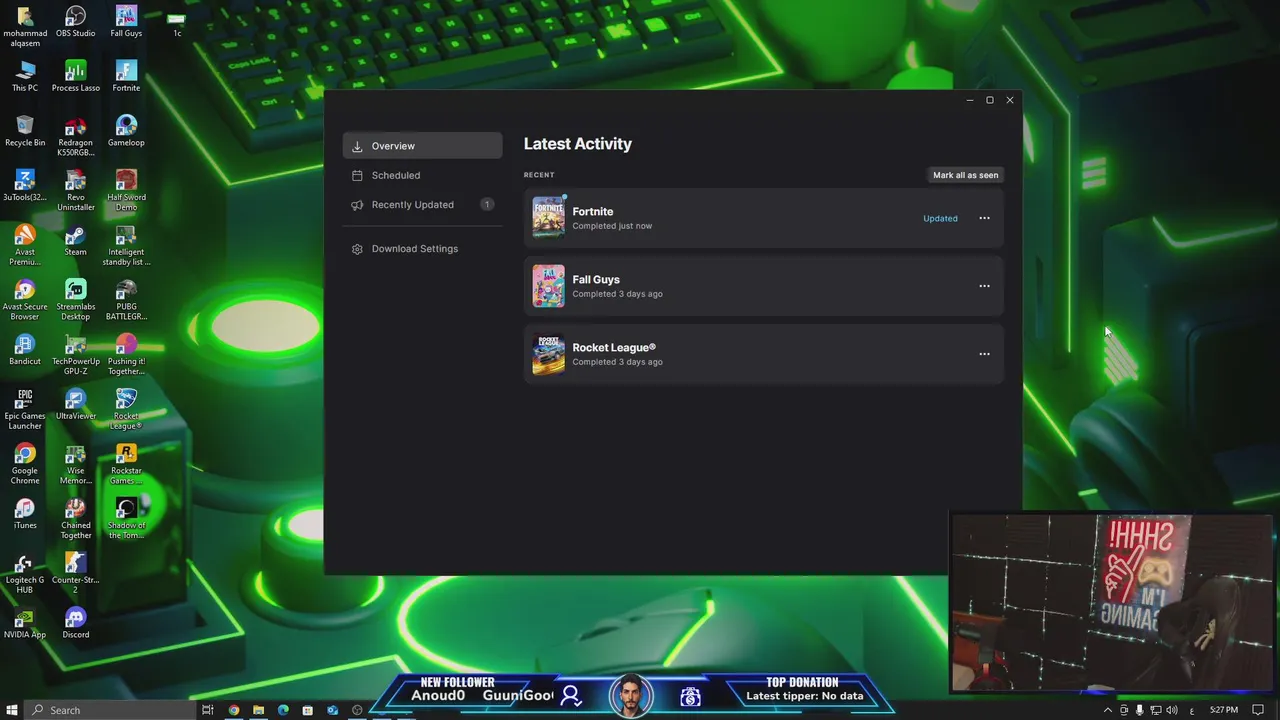Click the Recently Updated count badge
1280x720 pixels.
487,205
